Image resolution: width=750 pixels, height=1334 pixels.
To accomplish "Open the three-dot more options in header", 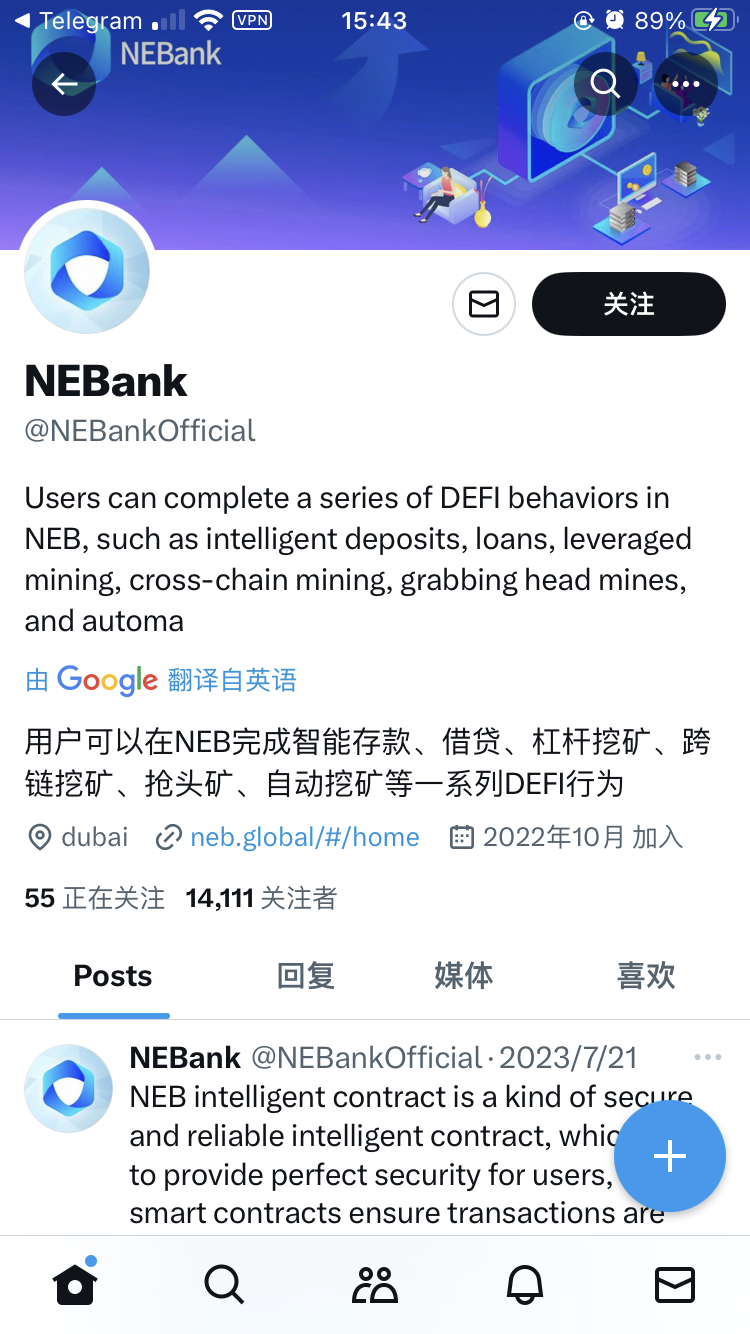I will click(x=686, y=84).
